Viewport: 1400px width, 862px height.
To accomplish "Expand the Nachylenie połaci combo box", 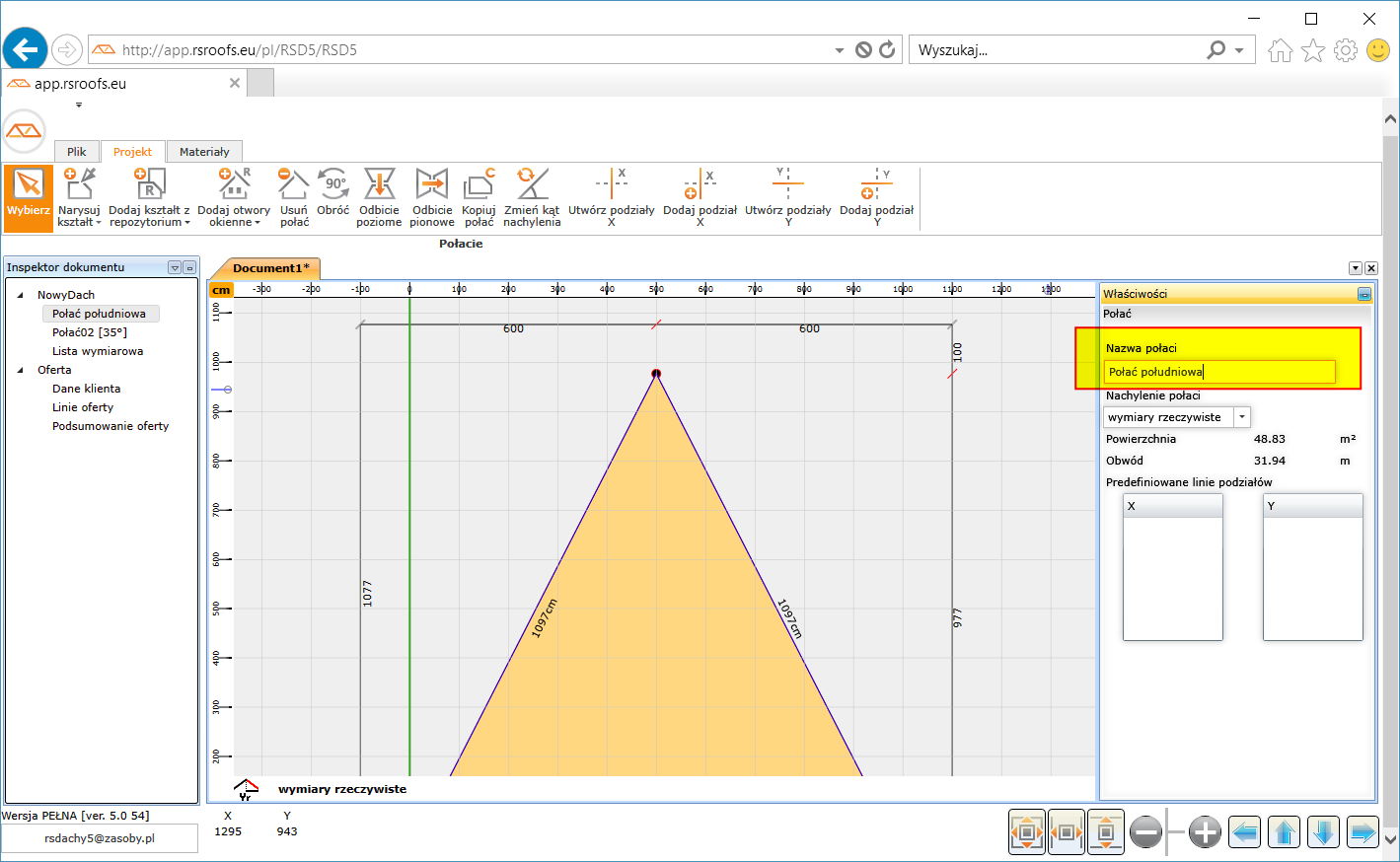I will tap(1242, 417).
